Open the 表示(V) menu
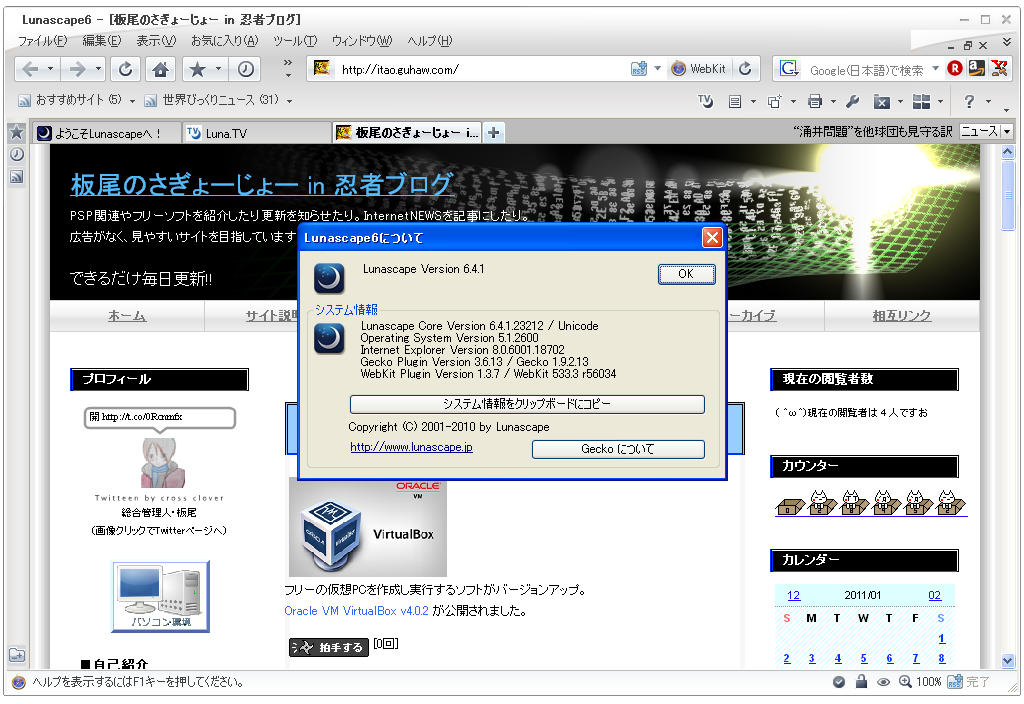This screenshot has height=704, width=1024. (156, 41)
